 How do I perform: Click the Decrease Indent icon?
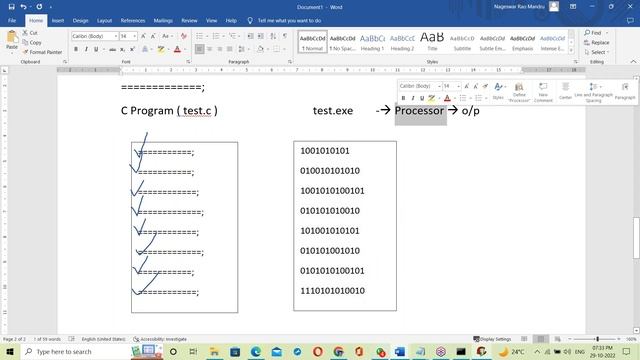[251, 36]
